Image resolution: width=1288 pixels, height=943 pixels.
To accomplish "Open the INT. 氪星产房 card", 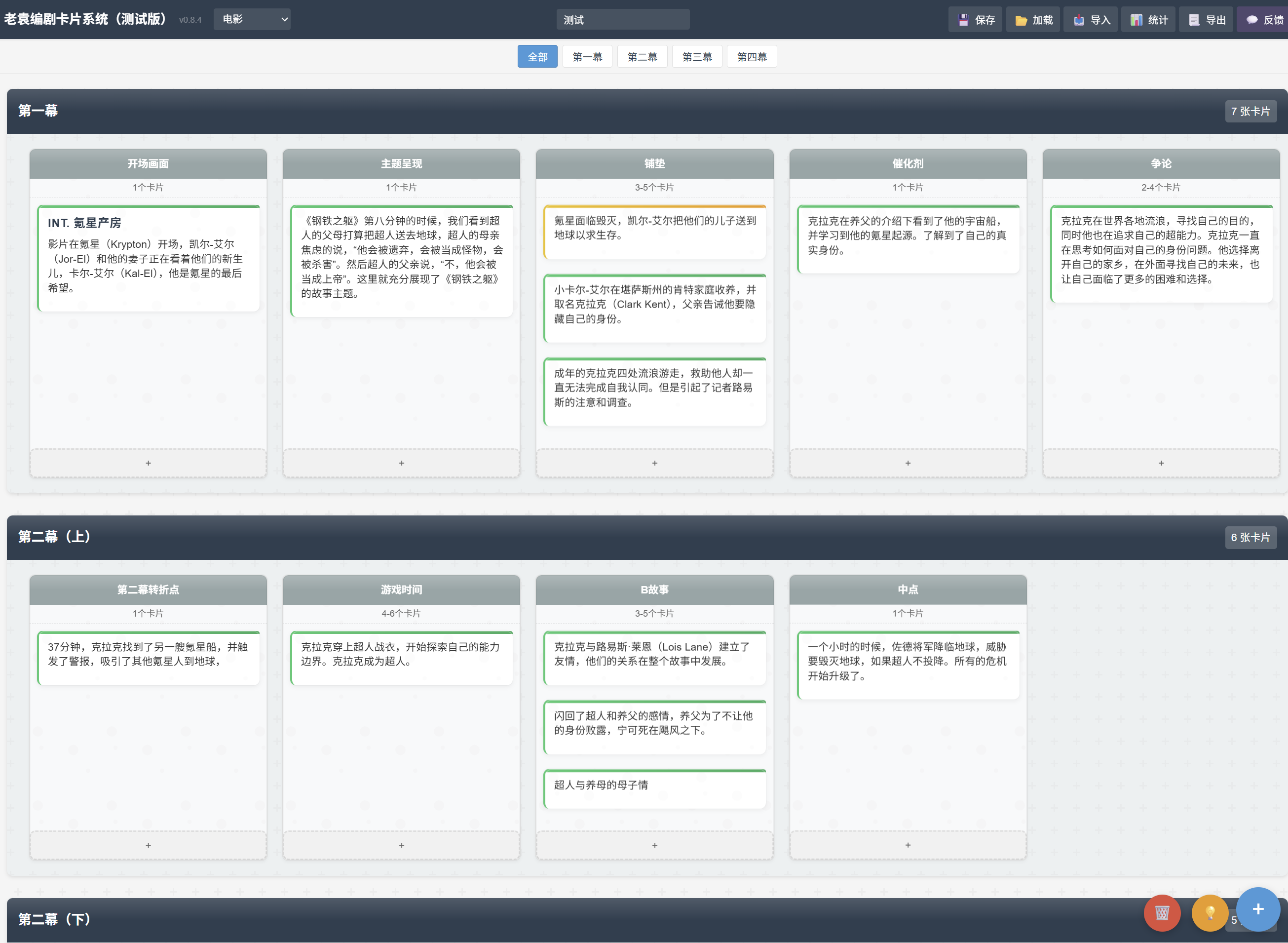I will click(x=149, y=258).
